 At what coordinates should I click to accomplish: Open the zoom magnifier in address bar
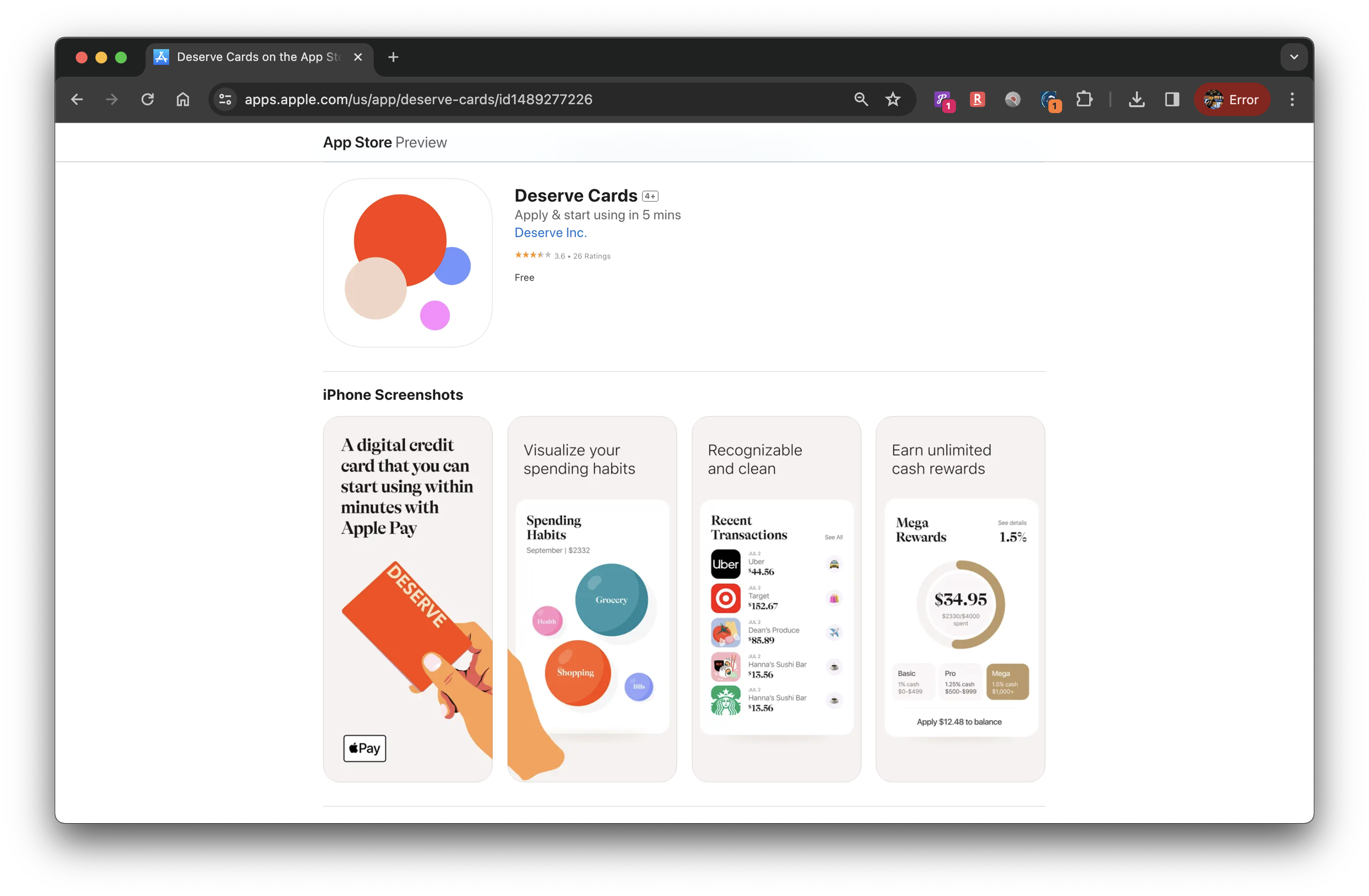coord(860,100)
